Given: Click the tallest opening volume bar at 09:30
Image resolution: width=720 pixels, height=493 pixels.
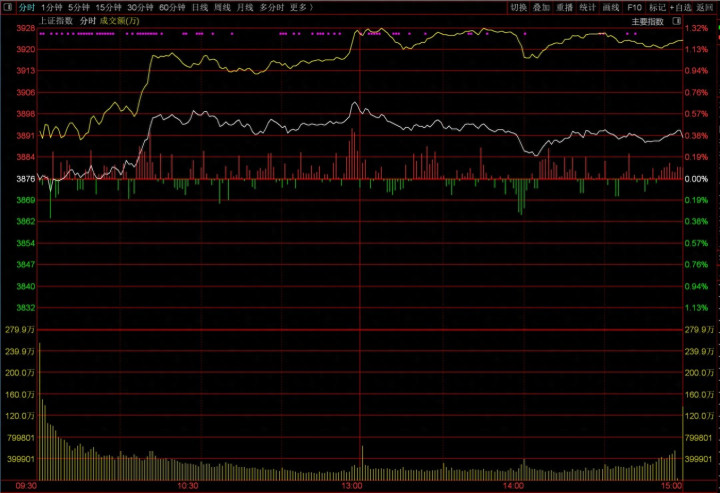Looking at the screenshot, I should 39,411.
